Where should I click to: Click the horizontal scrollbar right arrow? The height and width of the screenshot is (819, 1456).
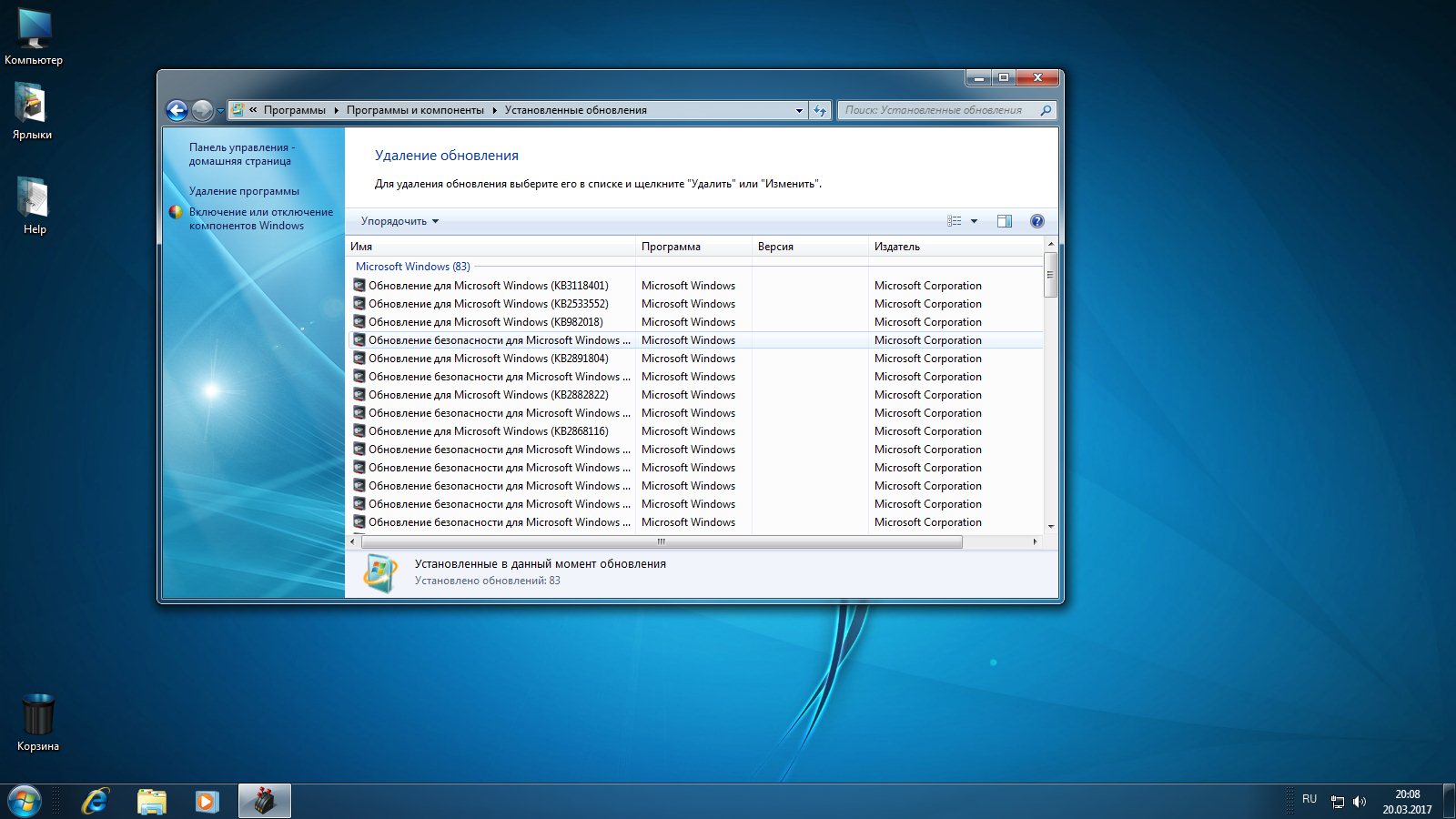point(1035,541)
